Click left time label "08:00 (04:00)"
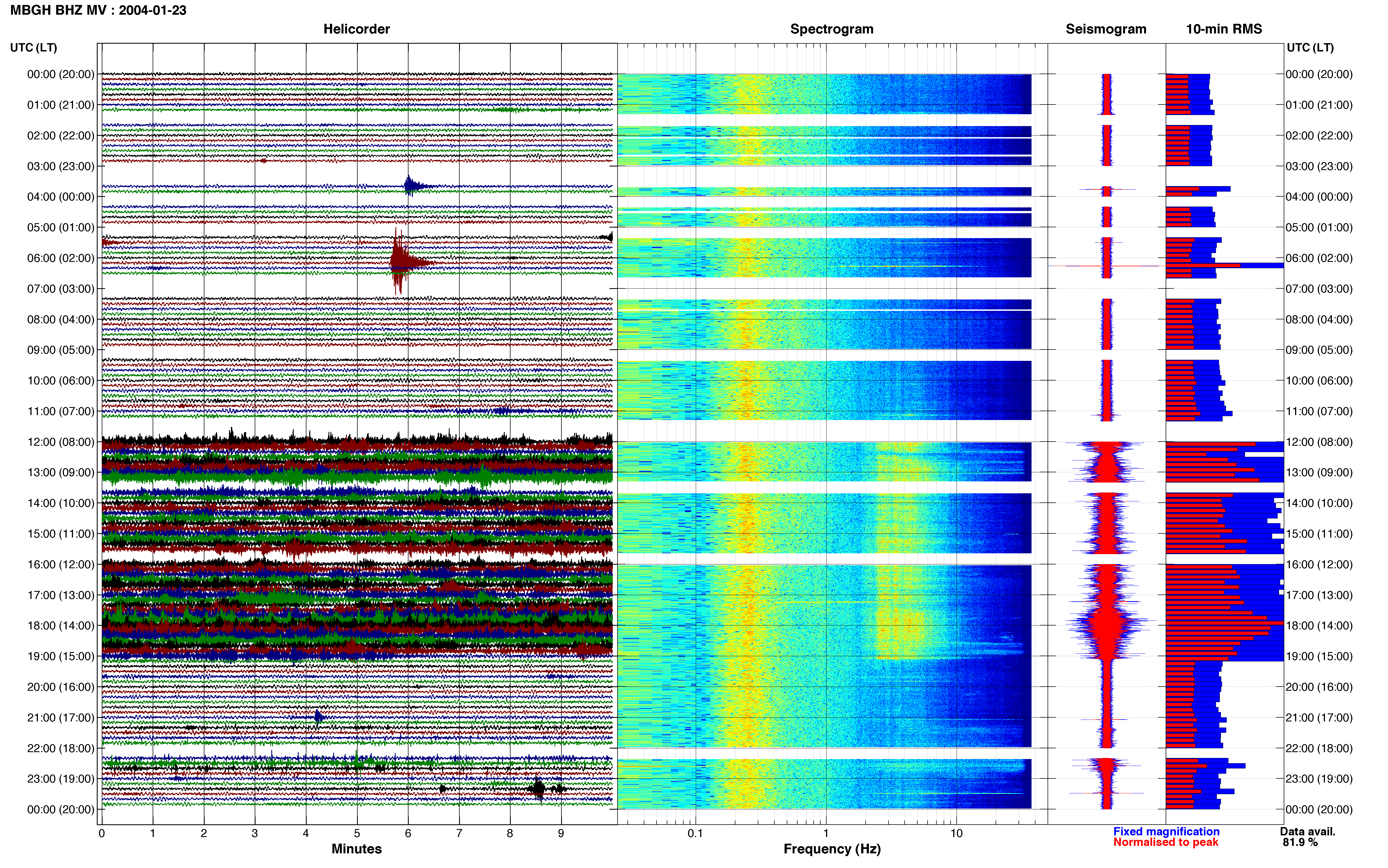 click(61, 319)
